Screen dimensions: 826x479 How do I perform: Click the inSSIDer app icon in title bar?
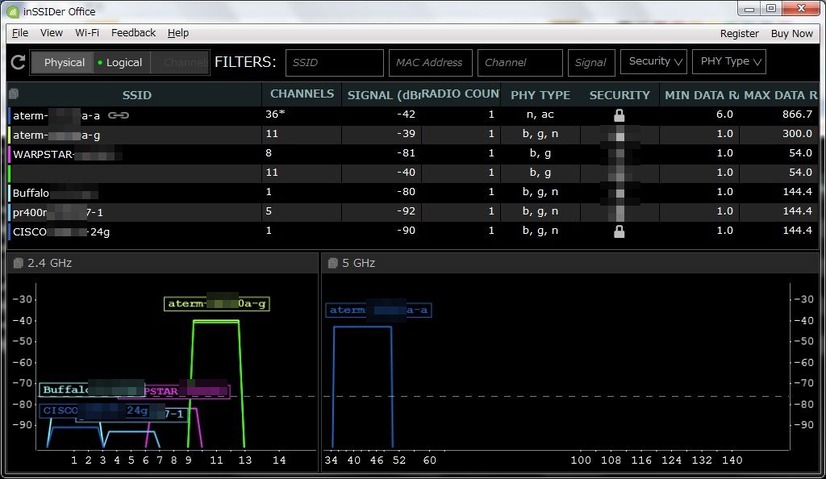click(13, 11)
